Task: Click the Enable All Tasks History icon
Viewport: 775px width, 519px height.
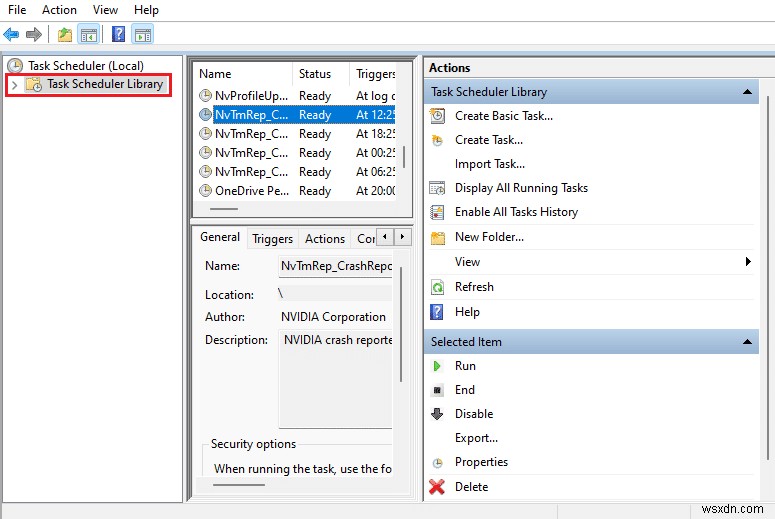Action: pos(437,212)
